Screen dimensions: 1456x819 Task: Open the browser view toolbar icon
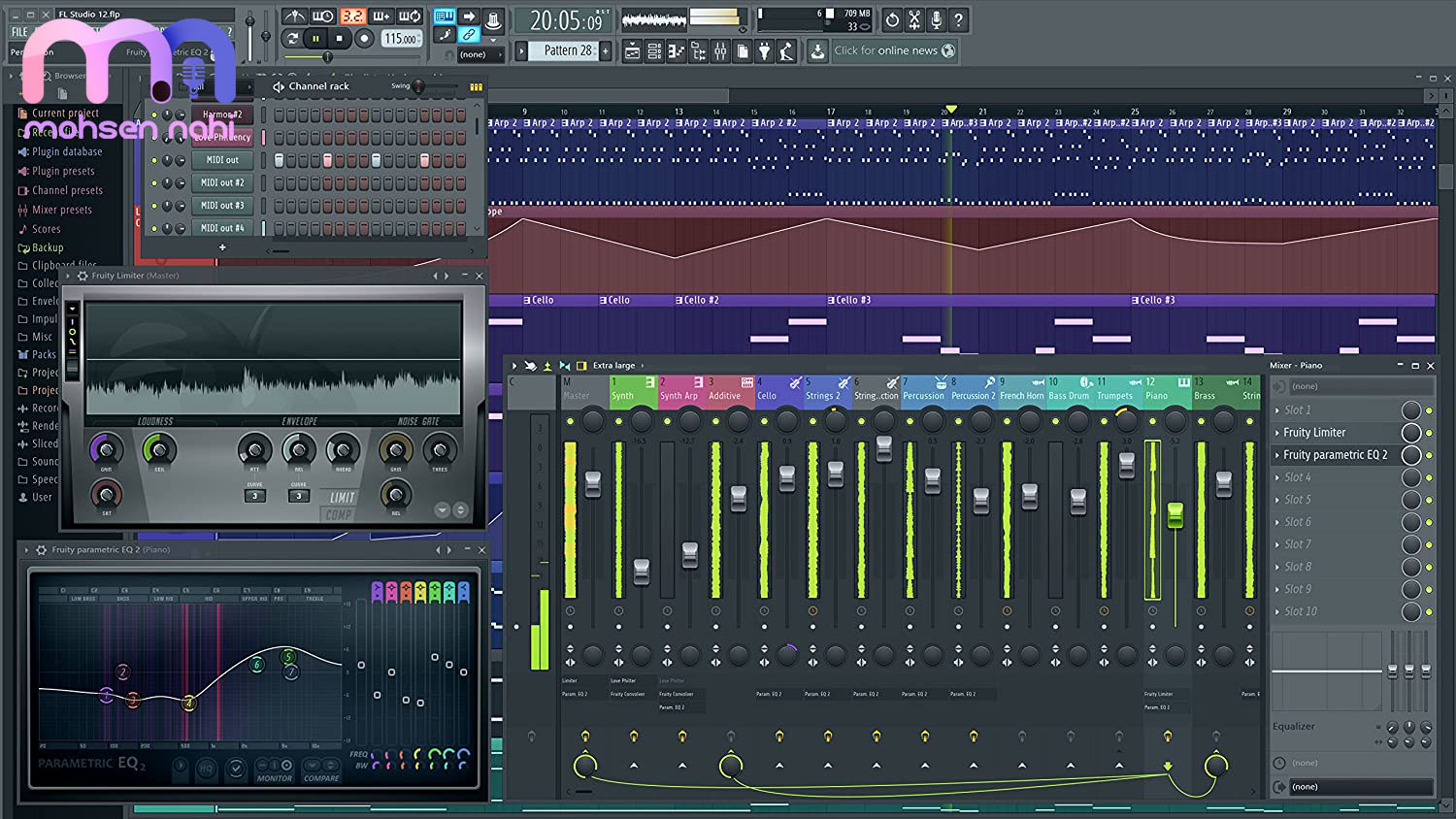point(699,51)
